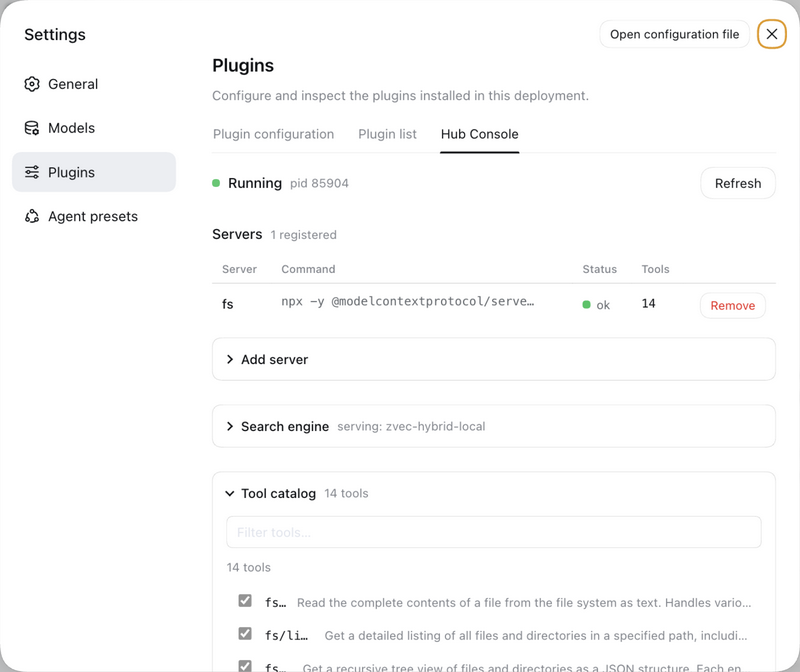
Task: Click the fs server name cell
Action: (228, 304)
